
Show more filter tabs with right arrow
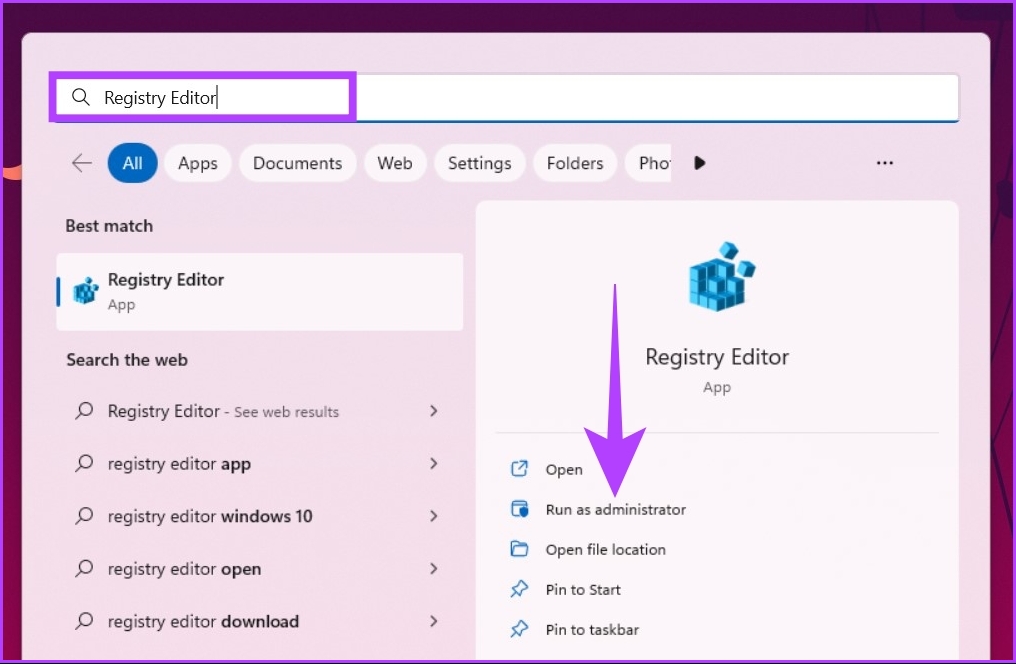point(699,163)
